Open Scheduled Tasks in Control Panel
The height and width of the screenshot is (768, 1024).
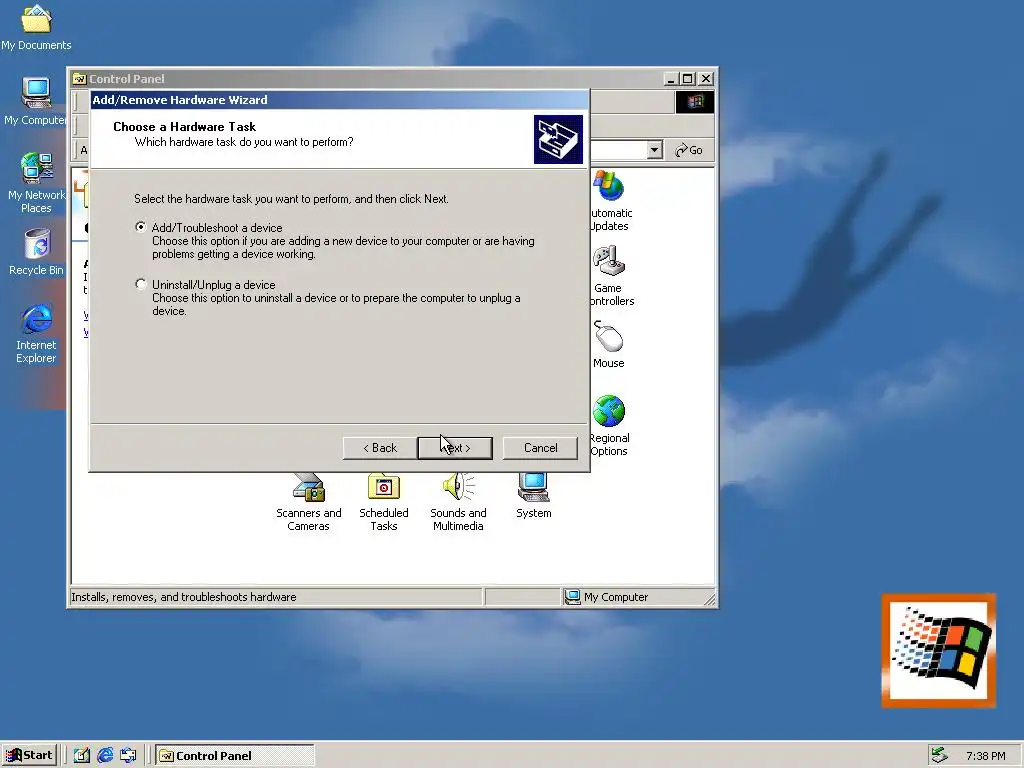pyautogui.click(x=384, y=503)
